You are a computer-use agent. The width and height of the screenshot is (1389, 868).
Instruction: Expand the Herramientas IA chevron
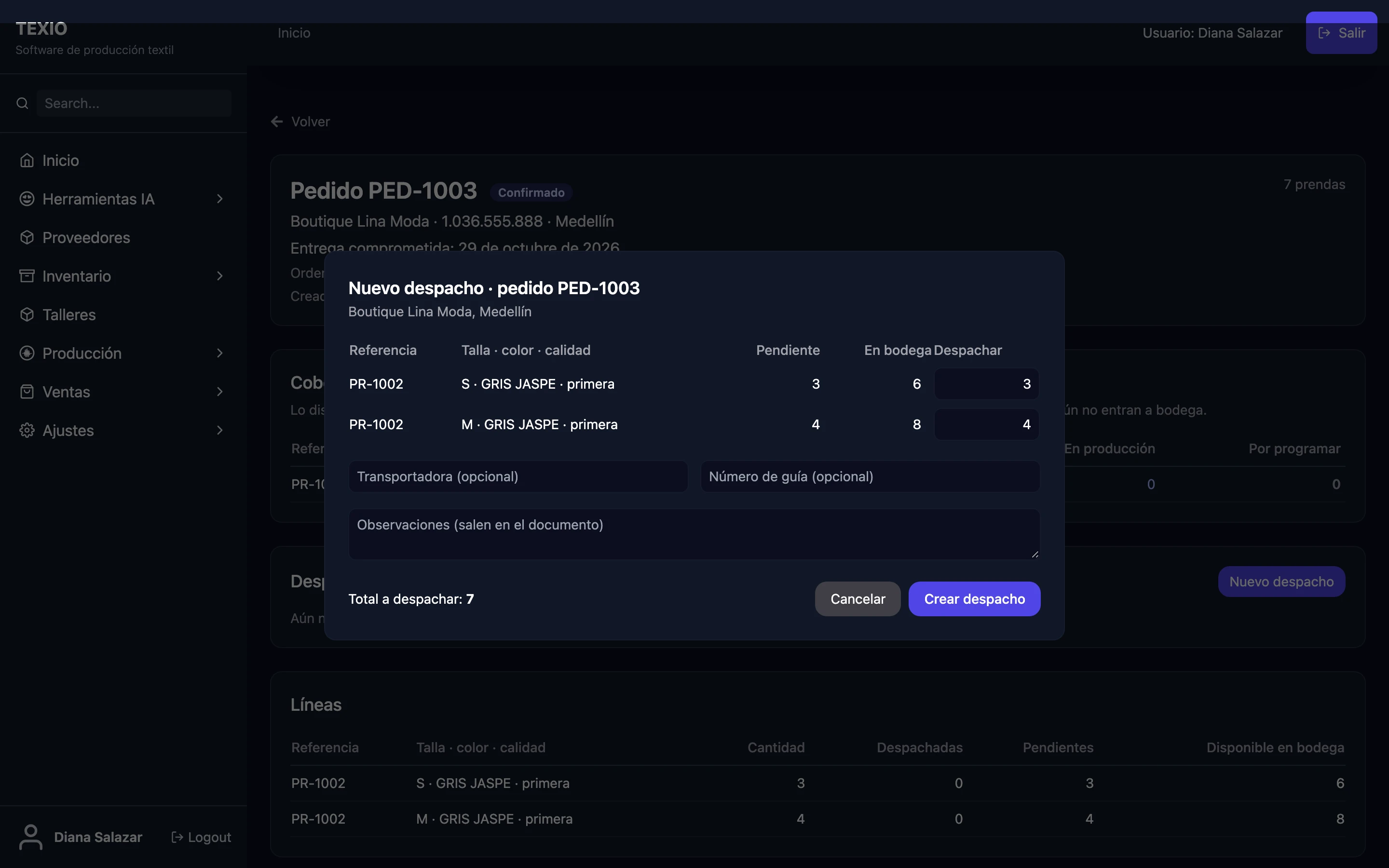pyautogui.click(x=220, y=199)
